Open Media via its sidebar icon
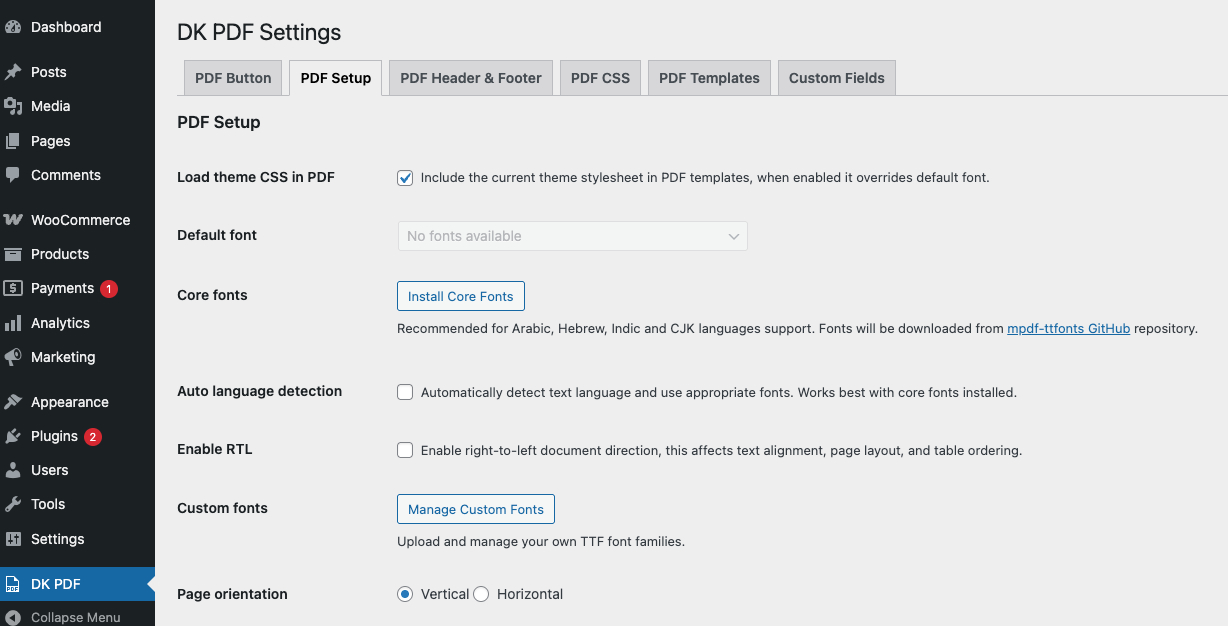The height and width of the screenshot is (626, 1228). coord(13,106)
